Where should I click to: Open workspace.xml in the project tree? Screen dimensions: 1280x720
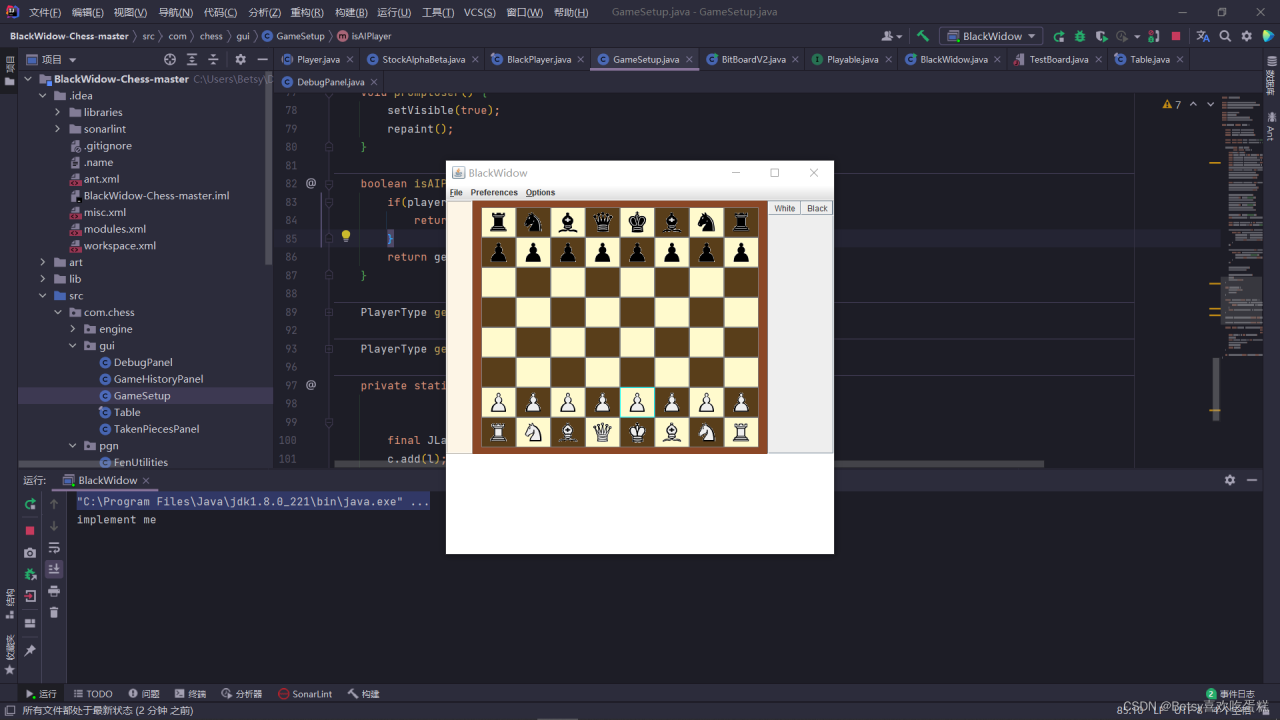(x=119, y=246)
